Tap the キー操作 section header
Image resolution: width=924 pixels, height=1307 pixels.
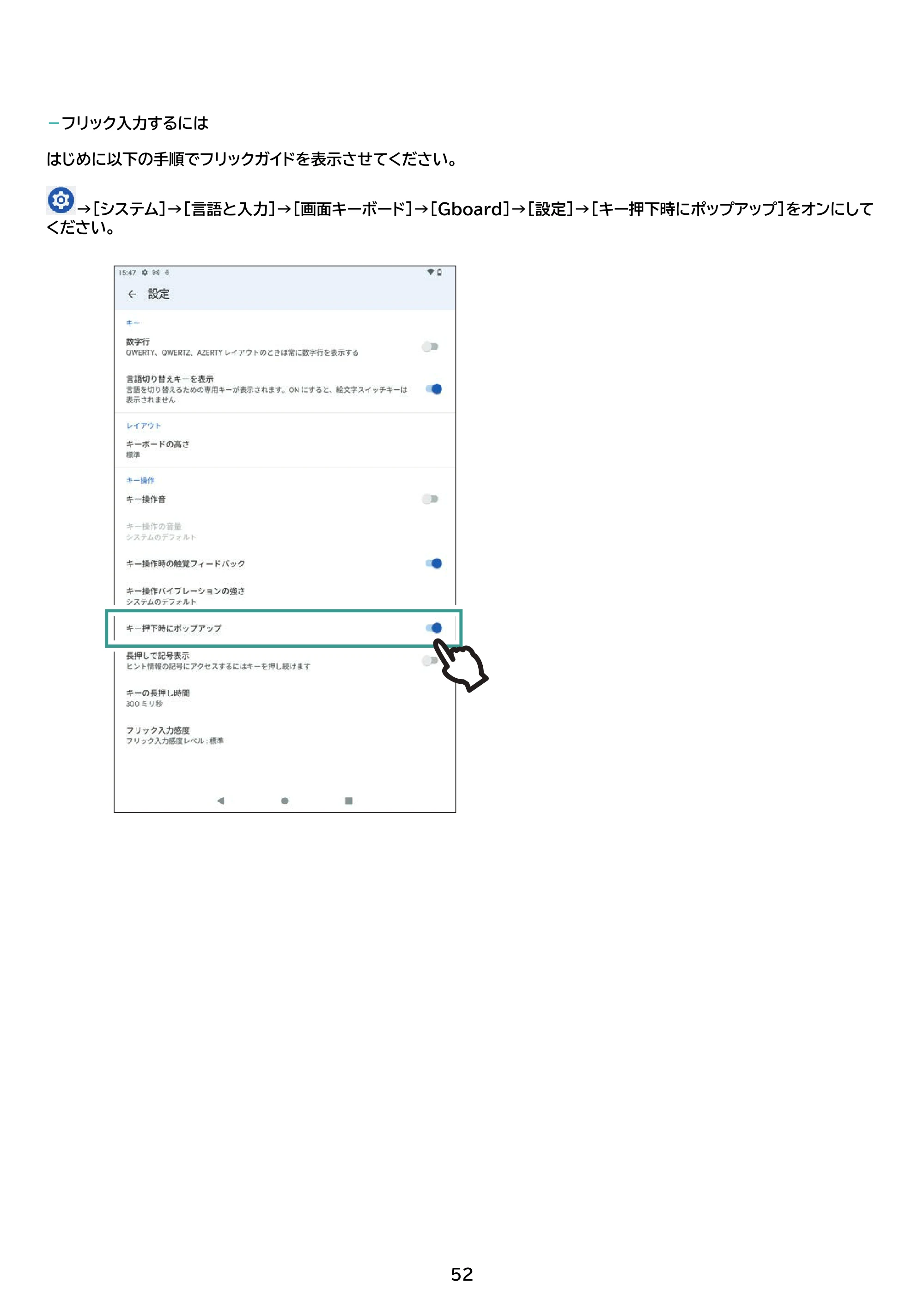140,480
